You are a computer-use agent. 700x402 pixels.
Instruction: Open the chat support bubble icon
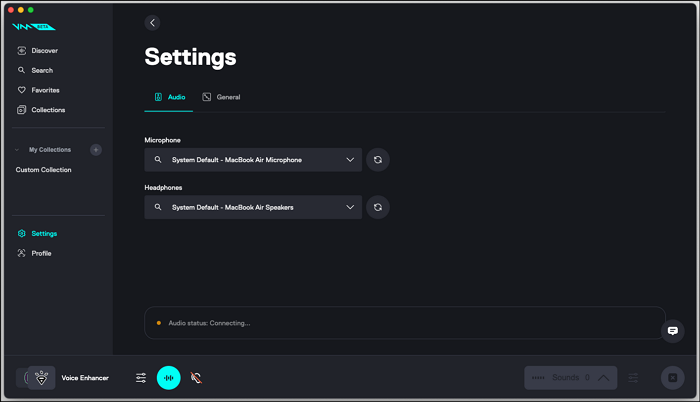673,330
